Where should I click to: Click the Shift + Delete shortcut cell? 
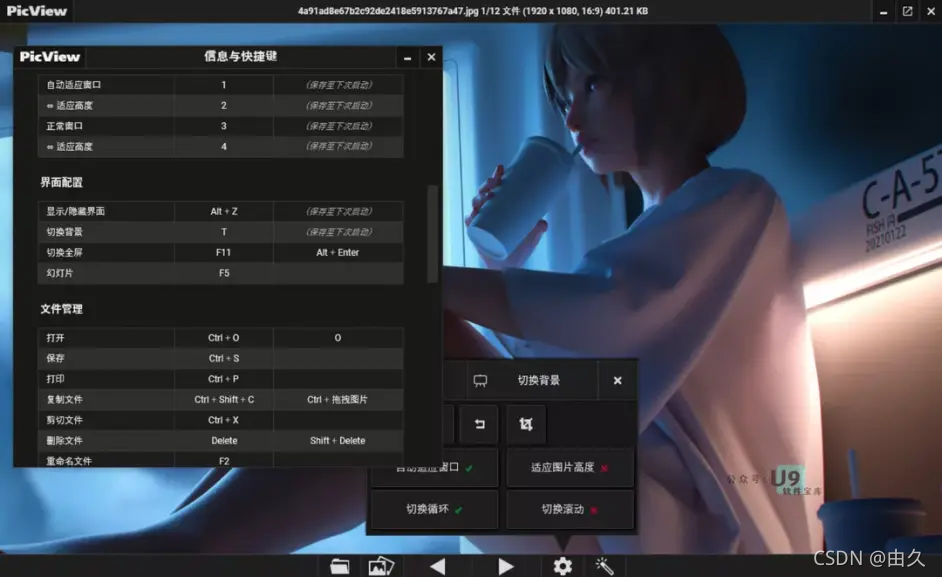tap(338, 441)
